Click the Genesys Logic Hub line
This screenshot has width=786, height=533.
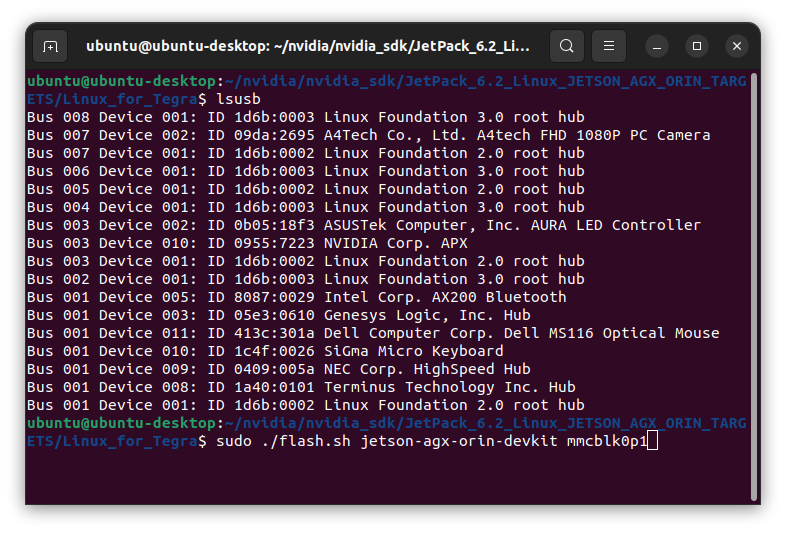coord(279,315)
